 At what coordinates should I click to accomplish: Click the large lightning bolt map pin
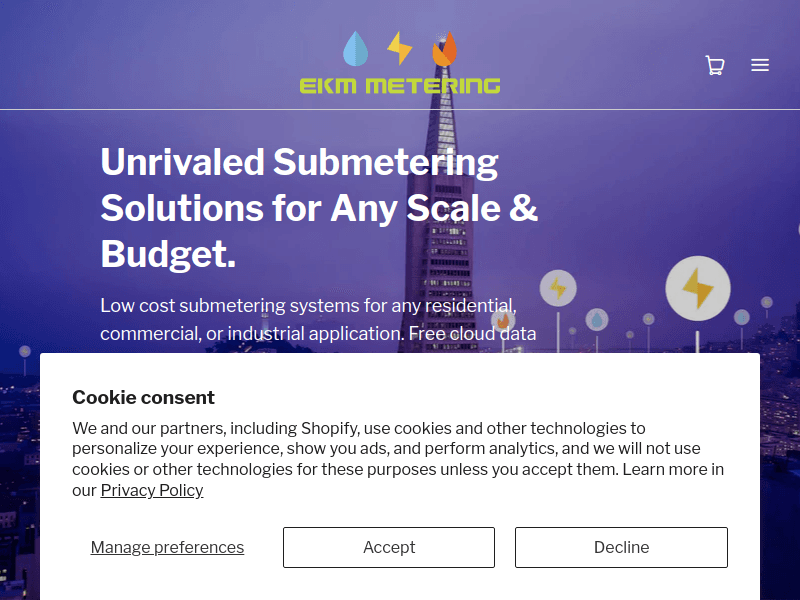click(697, 289)
